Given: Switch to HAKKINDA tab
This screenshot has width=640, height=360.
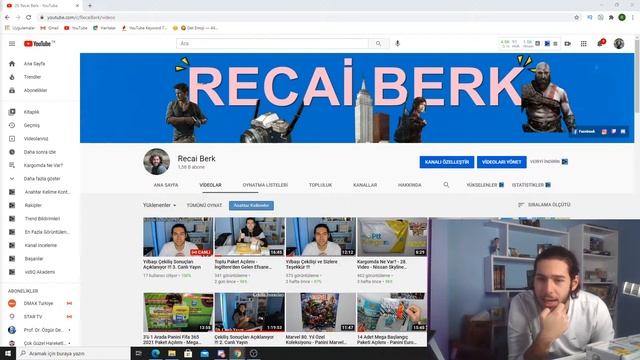Looking at the screenshot, I should (409, 185).
